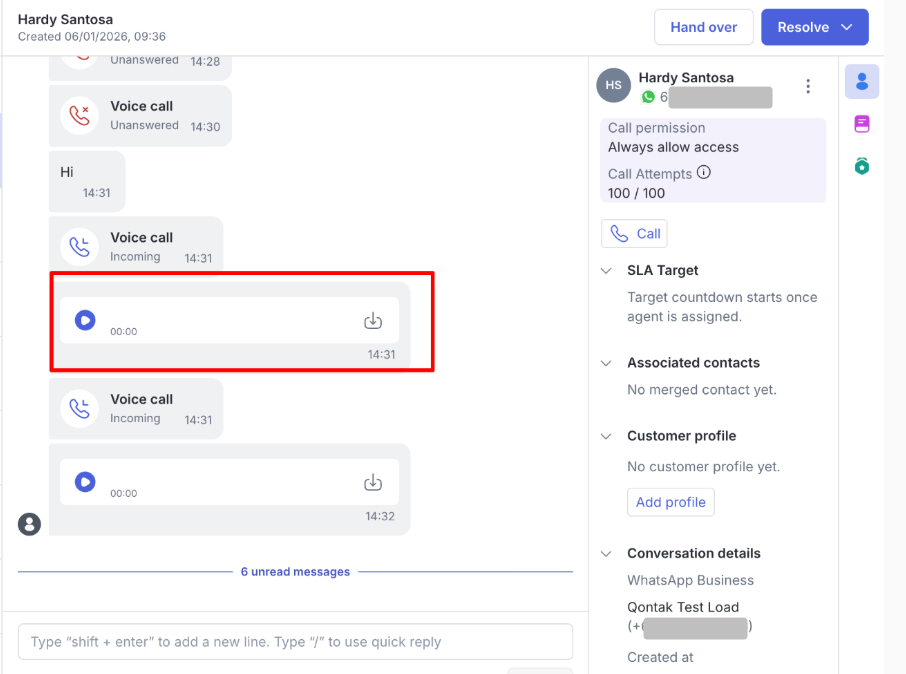Click the Add profile button
Viewport: 906px width, 674px height.
click(670, 502)
